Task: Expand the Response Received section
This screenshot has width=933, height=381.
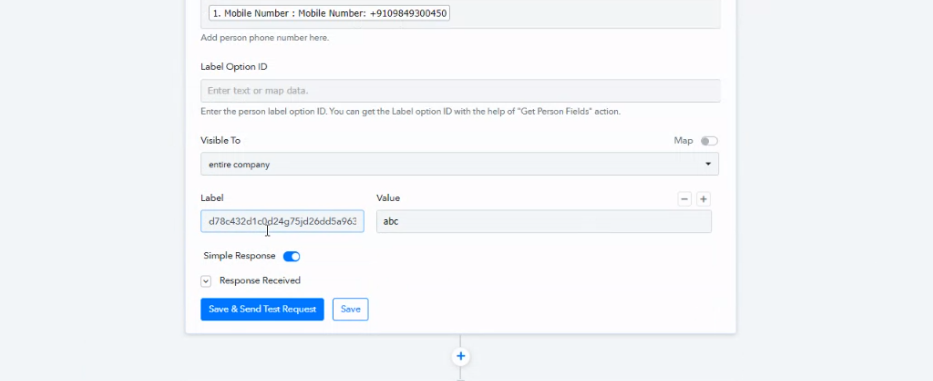Action: tap(206, 281)
